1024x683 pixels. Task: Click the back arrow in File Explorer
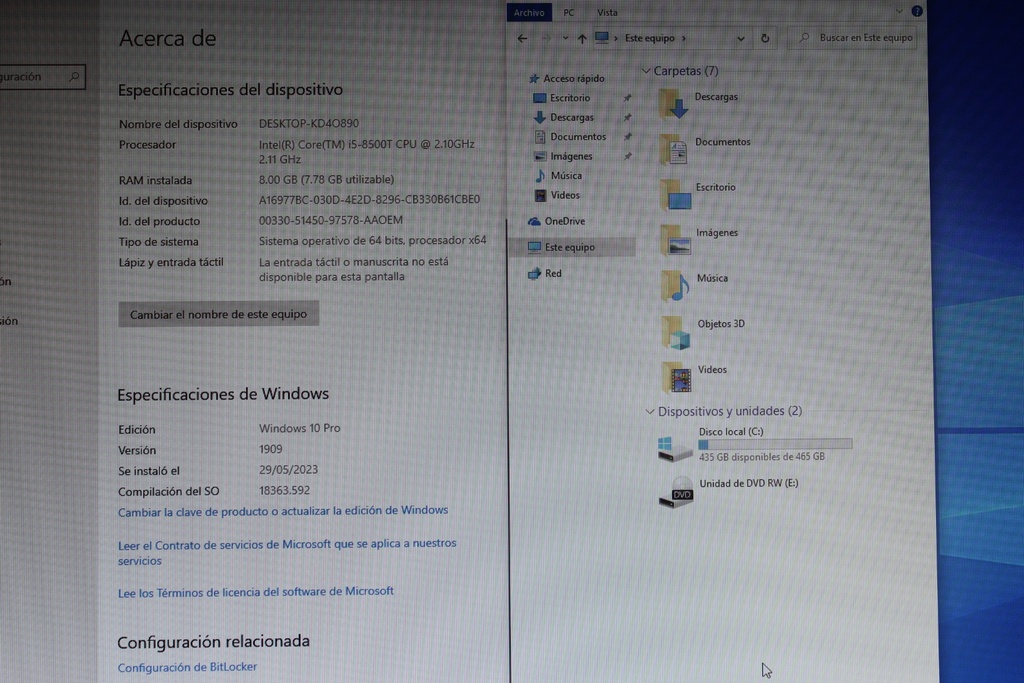click(x=522, y=39)
